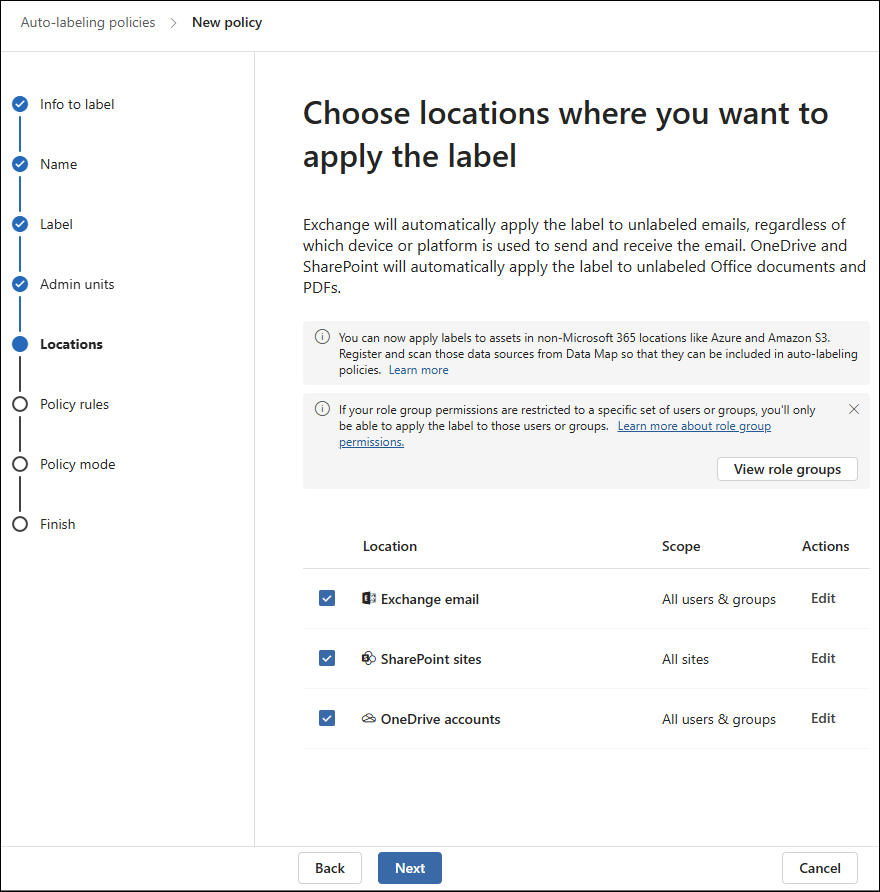Image resolution: width=880 pixels, height=892 pixels.
Task: Edit the SharePoint sites scope
Action: point(823,658)
